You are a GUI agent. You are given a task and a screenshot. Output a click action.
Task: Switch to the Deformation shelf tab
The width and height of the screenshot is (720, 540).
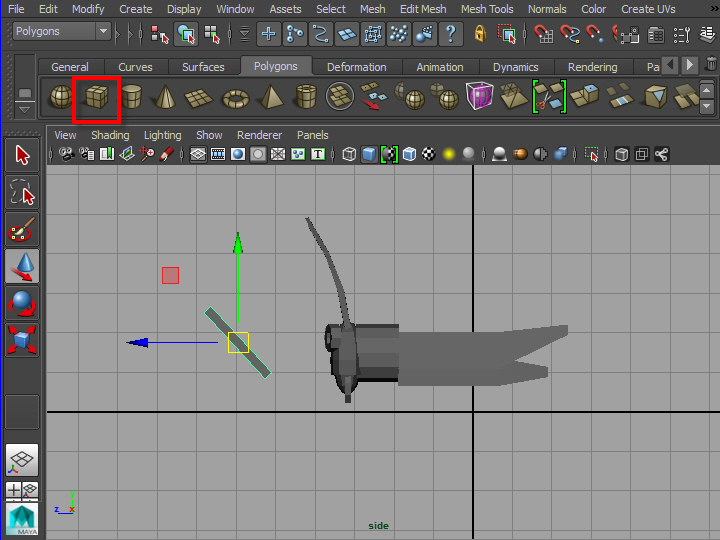click(x=356, y=67)
